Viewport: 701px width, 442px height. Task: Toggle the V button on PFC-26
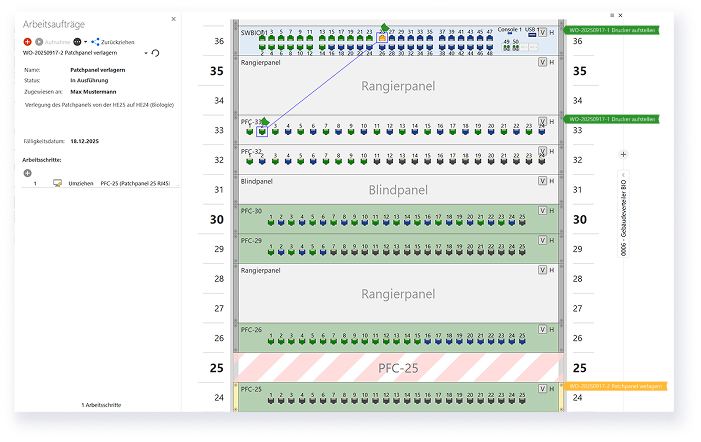tap(542, 330)
